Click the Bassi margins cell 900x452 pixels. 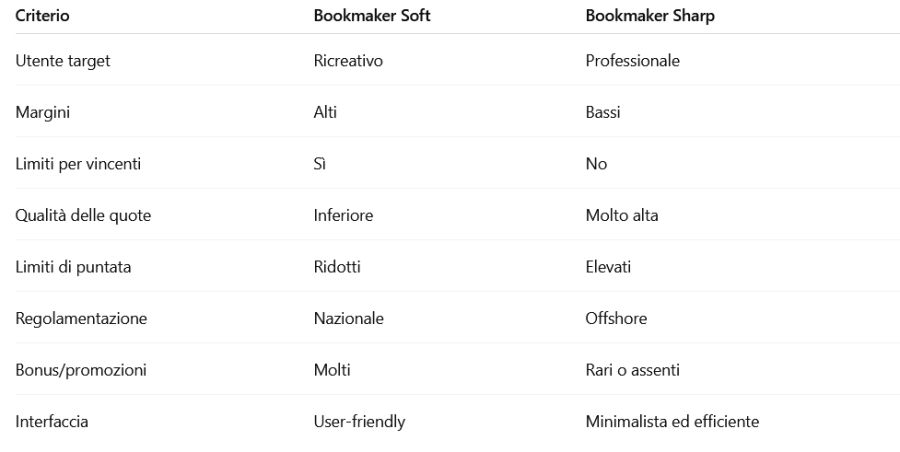603,112
